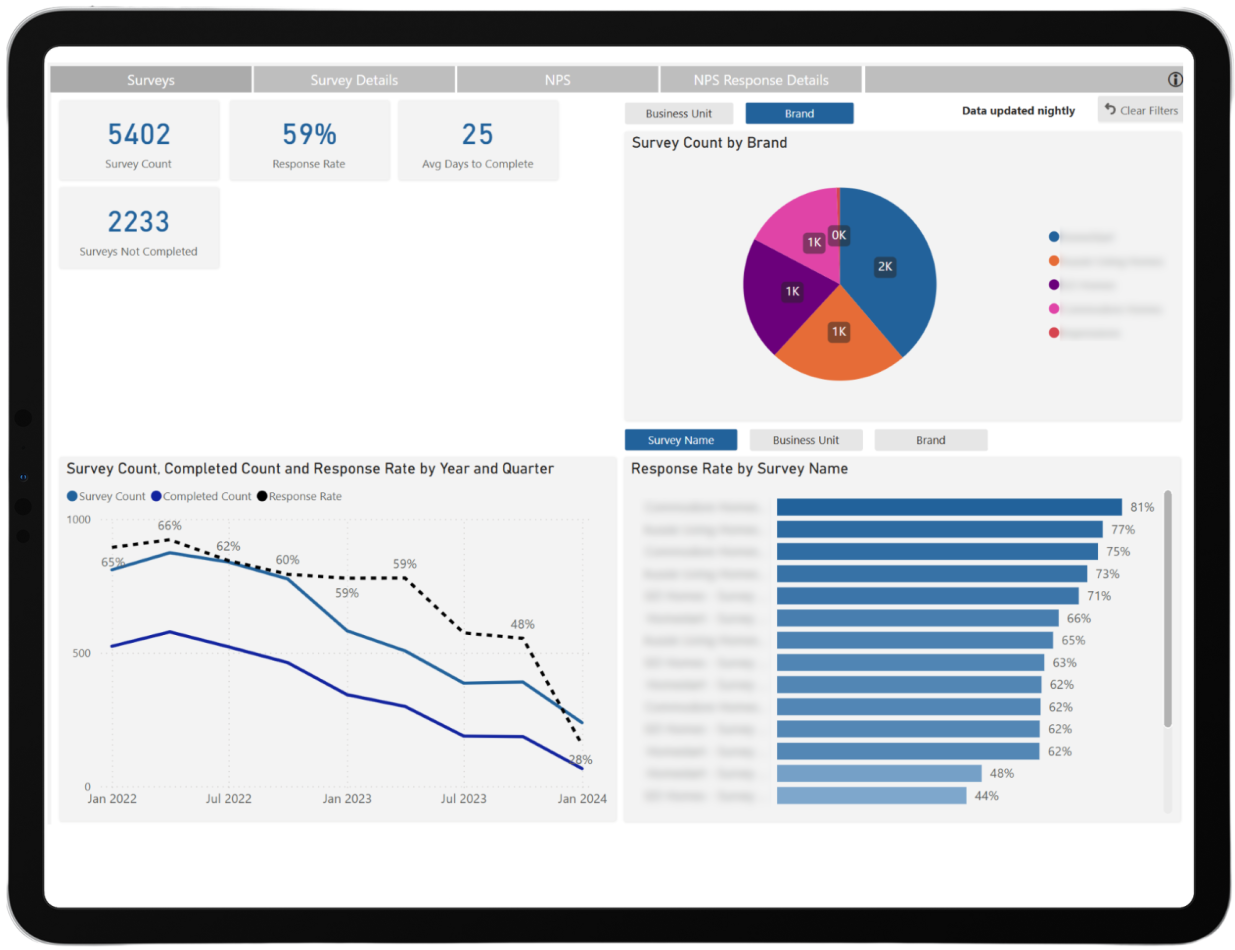Click the 2K slice of the pie chart
Viewport: 1235px width, 950px height.
pos(884,266)
